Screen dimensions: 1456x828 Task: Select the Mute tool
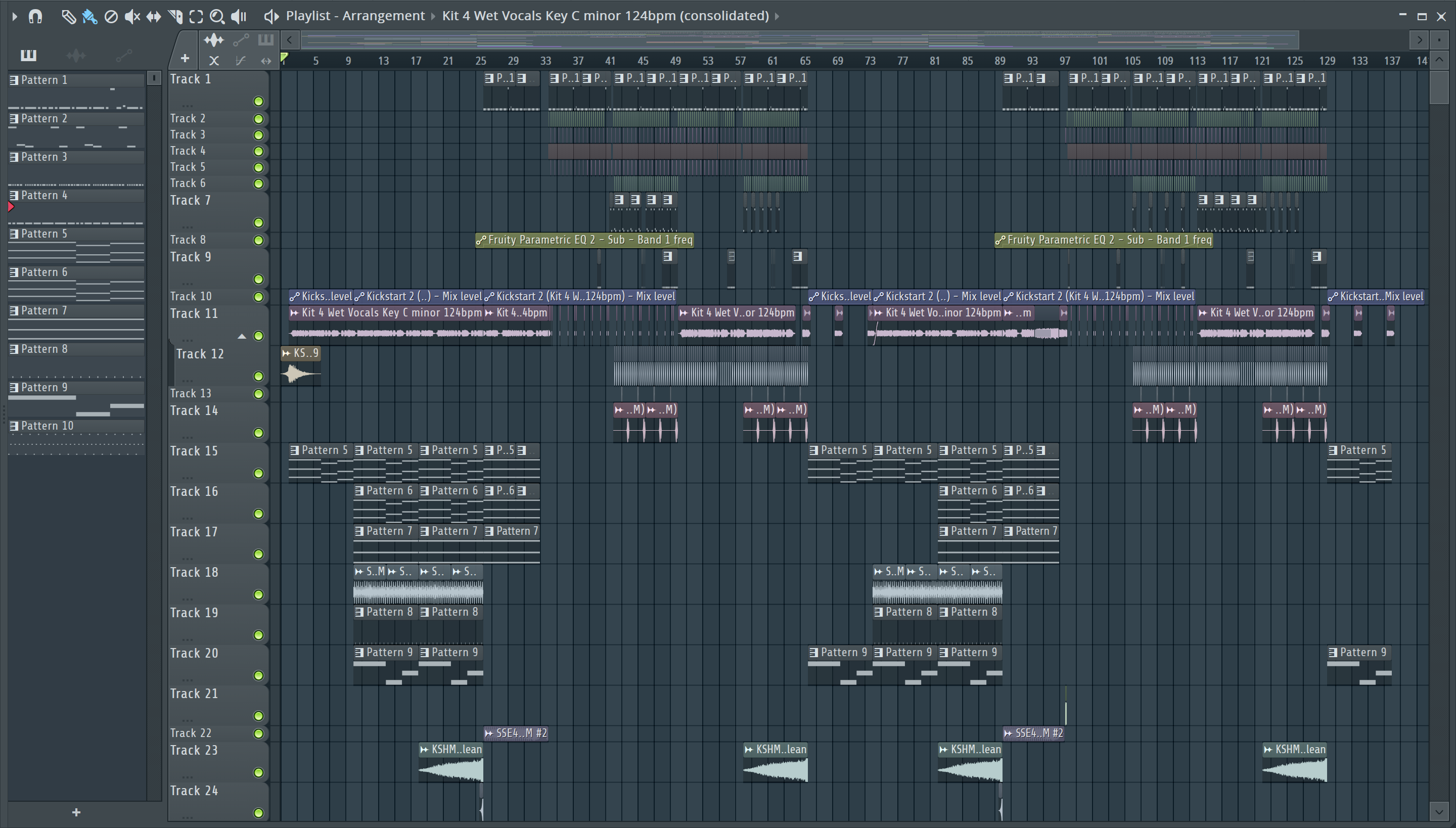coord(132,17)
